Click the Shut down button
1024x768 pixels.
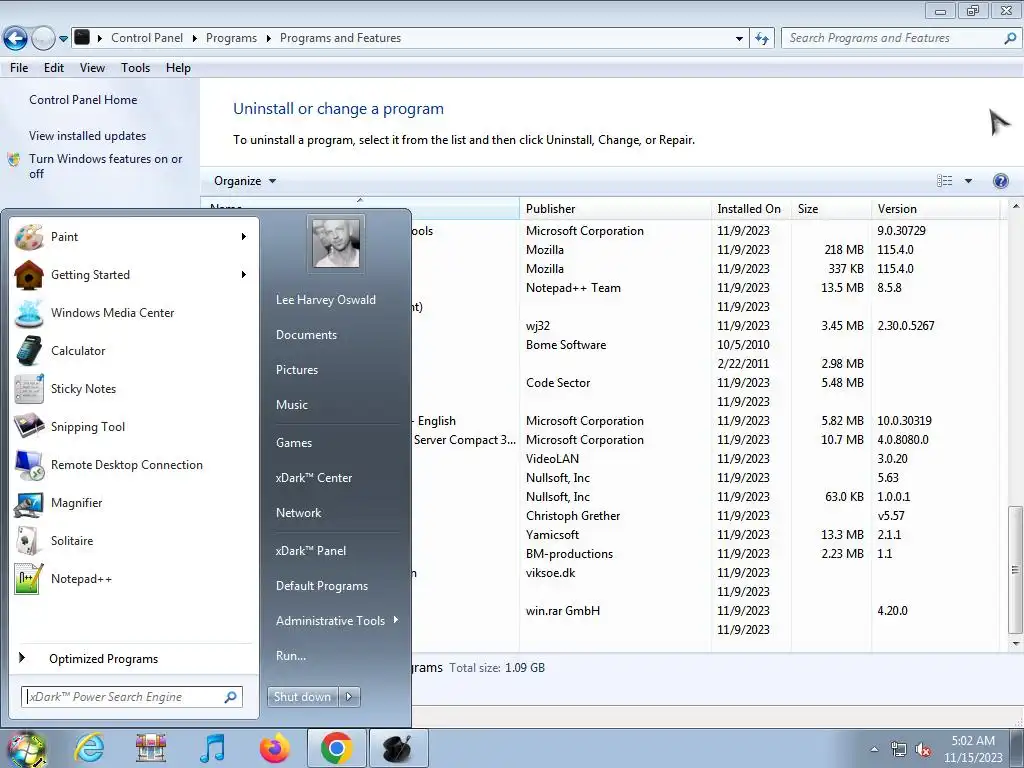(x=302, y=697)
